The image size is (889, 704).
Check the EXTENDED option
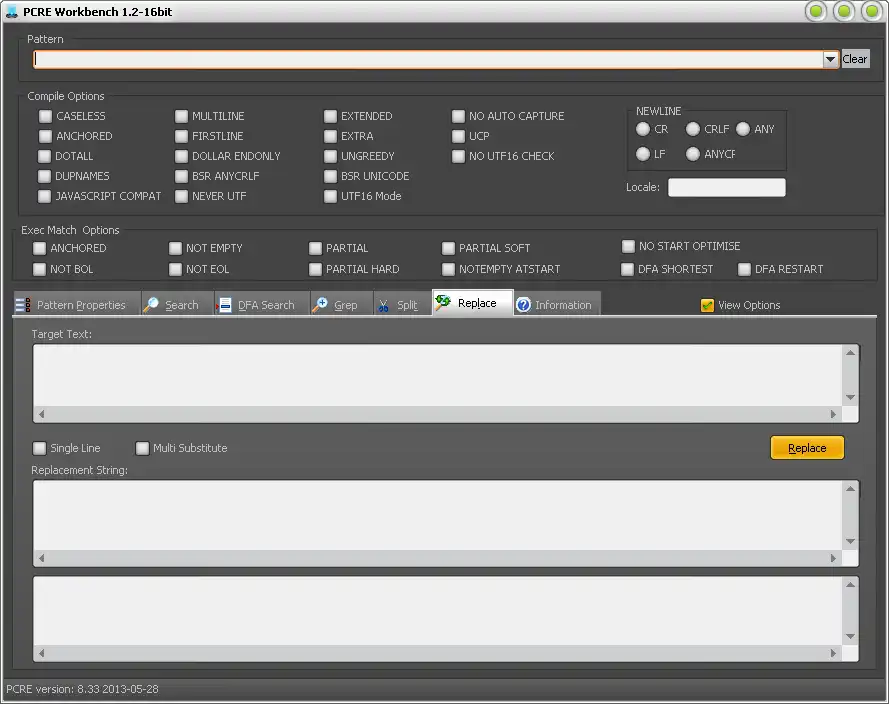[x=331, y=116]
